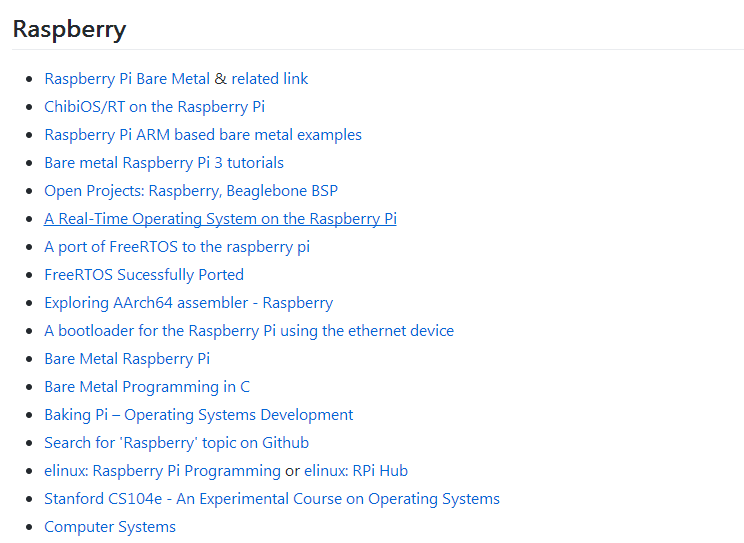The height and width of the screenshot is (543, 744).
Task: Open Baking Pi – Operating Systems Development
Action: click(x=198, y=415)
